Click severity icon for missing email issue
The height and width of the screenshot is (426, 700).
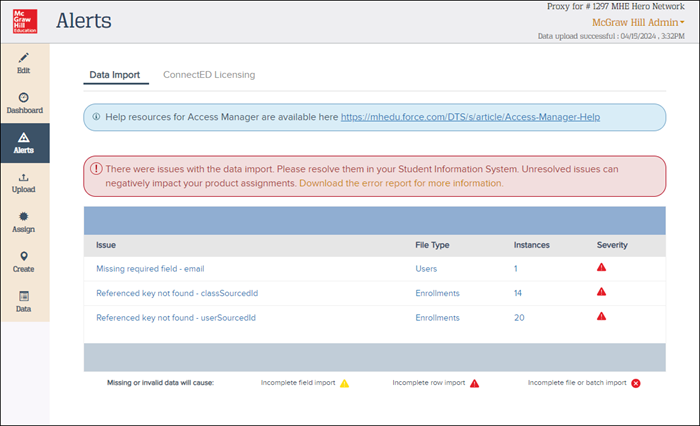pyautogui.click(x=602, y=268)
